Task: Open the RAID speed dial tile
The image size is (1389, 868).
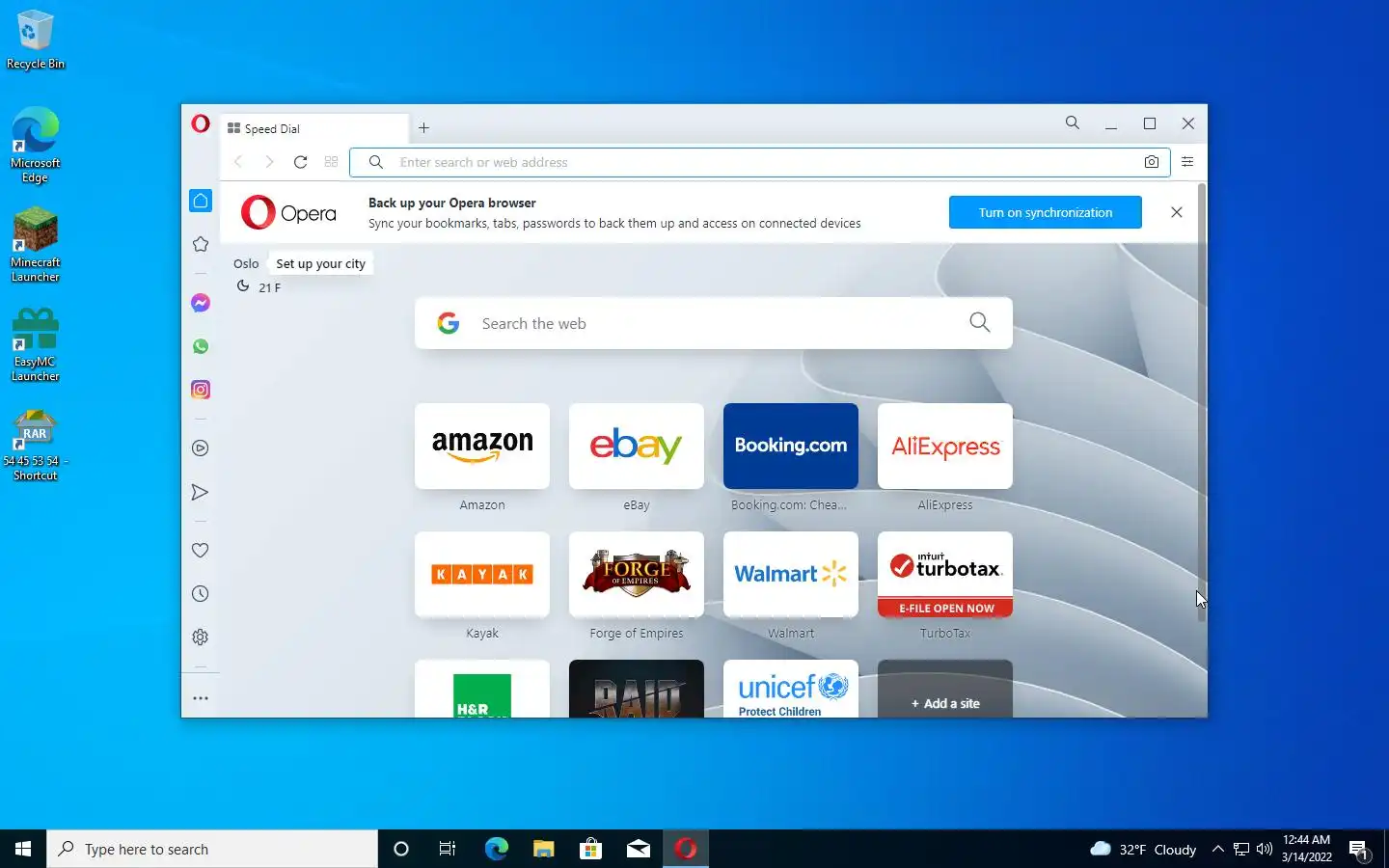Action: click(x=637, y=689)
